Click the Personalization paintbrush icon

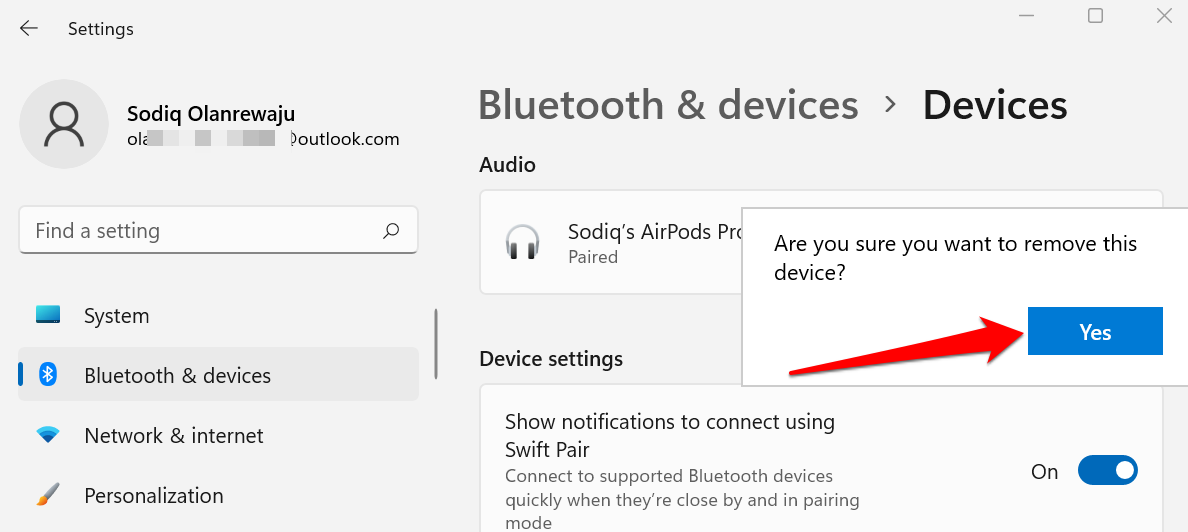point(48,495)
